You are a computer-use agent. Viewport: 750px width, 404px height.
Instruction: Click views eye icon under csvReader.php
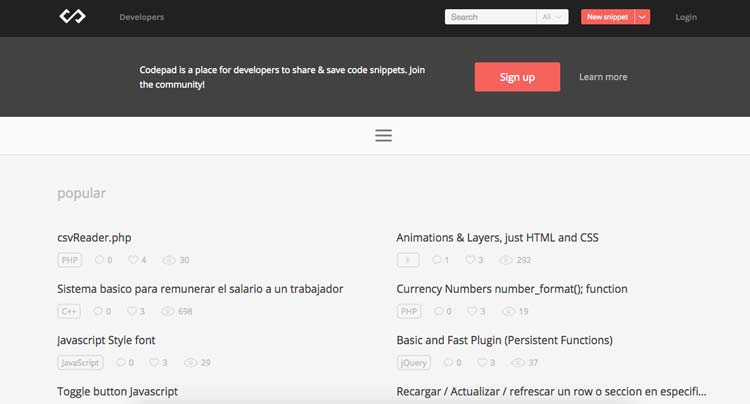click(169, 260)
